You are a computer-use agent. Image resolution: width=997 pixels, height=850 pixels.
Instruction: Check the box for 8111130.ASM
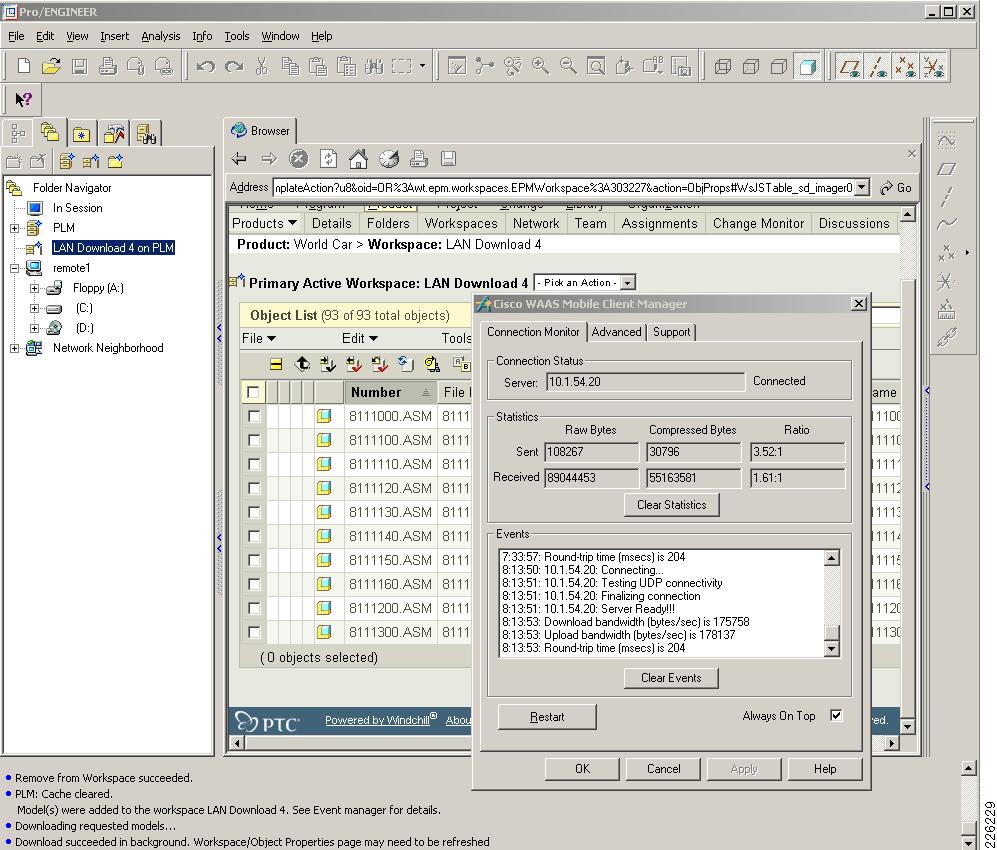[254, 512]
